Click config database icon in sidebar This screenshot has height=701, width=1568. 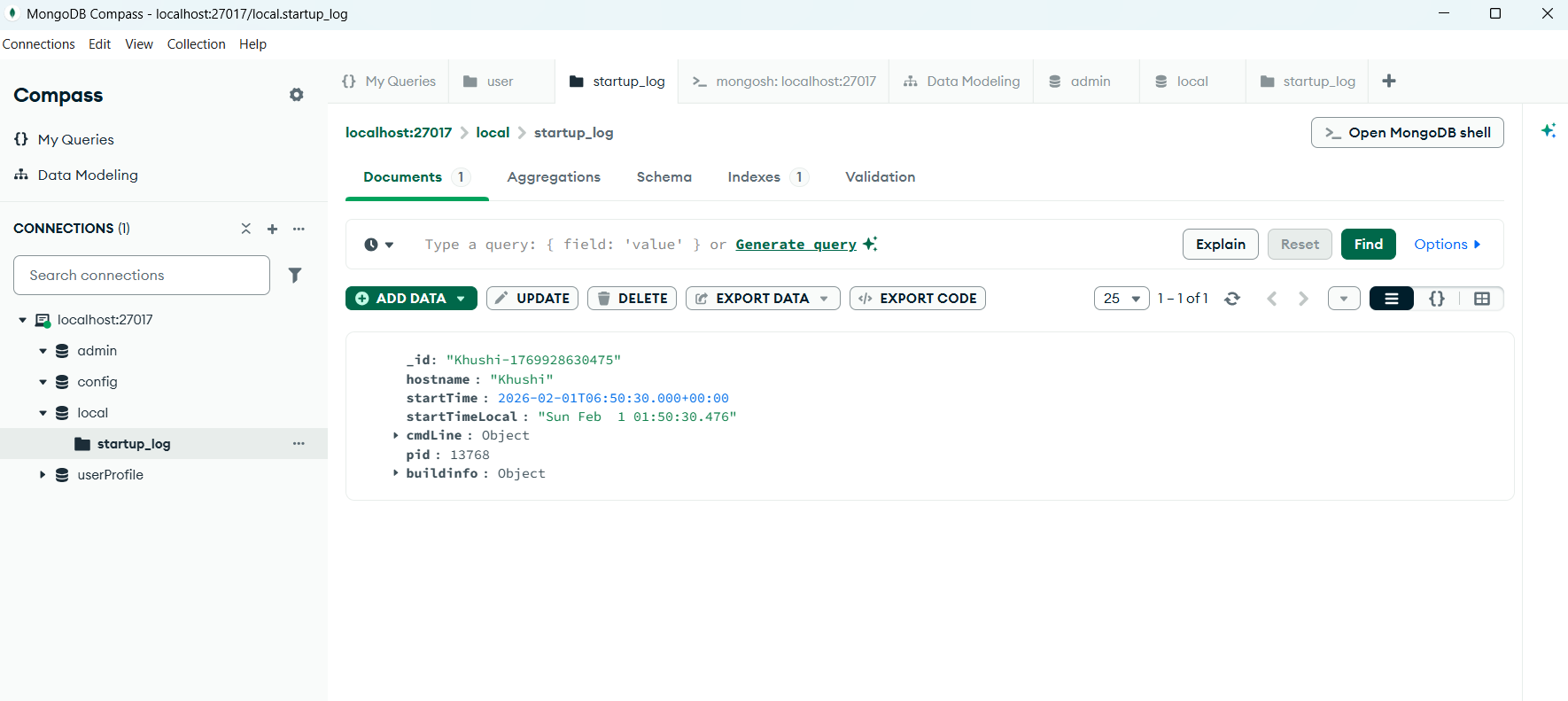pos(62,382)
